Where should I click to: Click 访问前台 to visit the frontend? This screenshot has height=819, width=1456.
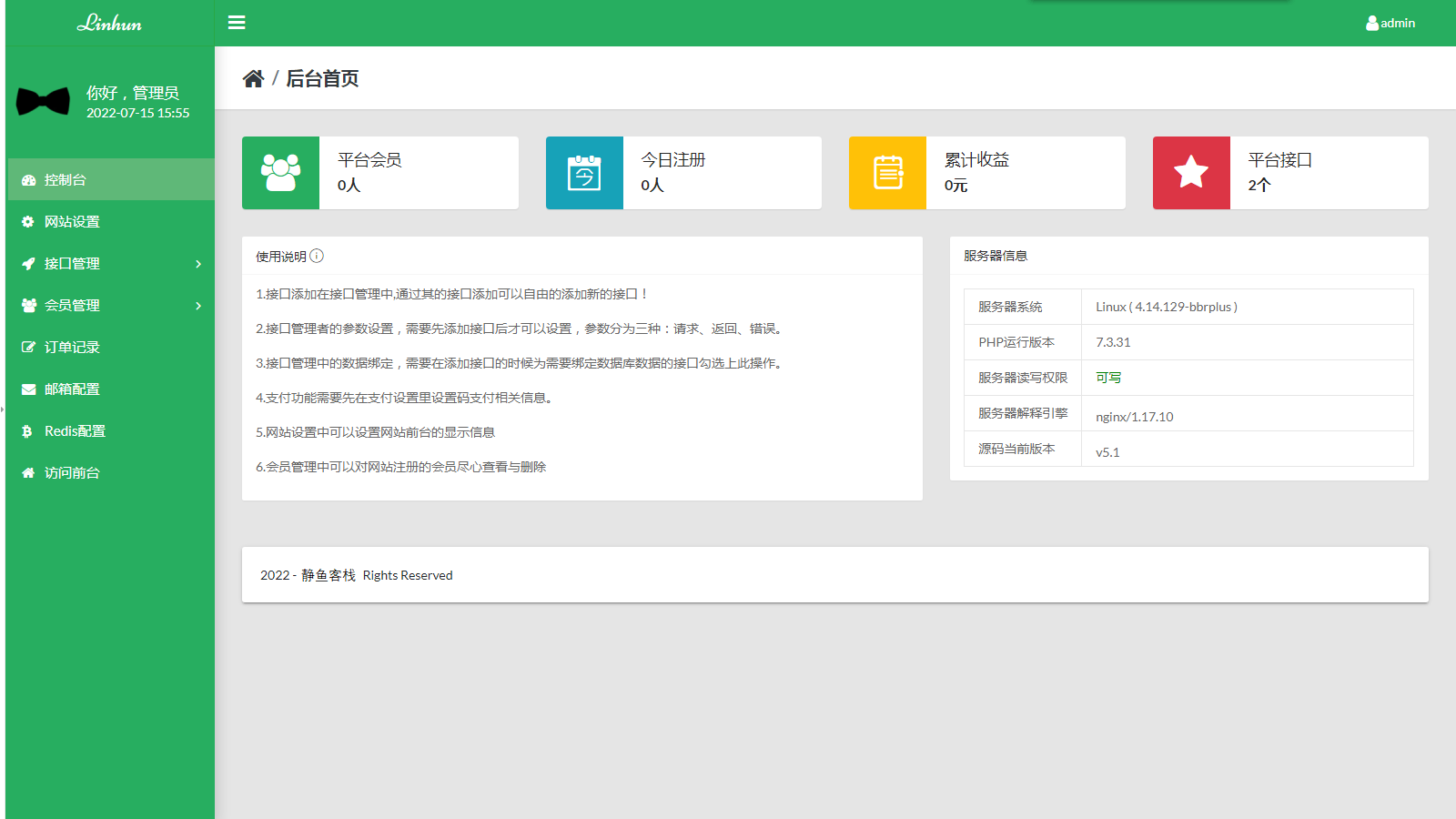coord(72,473)
